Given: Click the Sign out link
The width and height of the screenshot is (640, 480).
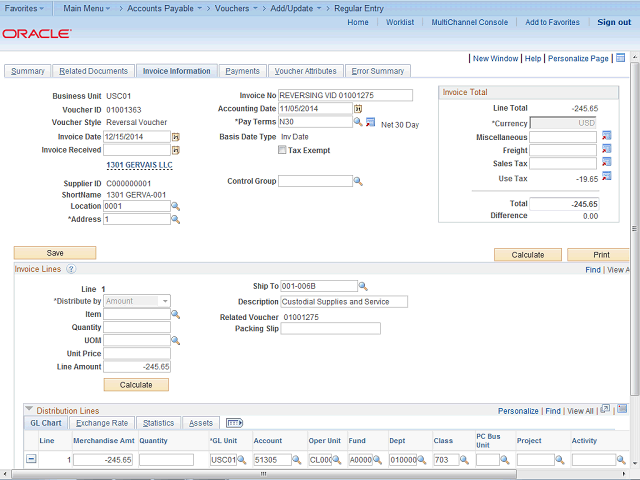Looking at the screenshot, I should [x=613, y=22].
